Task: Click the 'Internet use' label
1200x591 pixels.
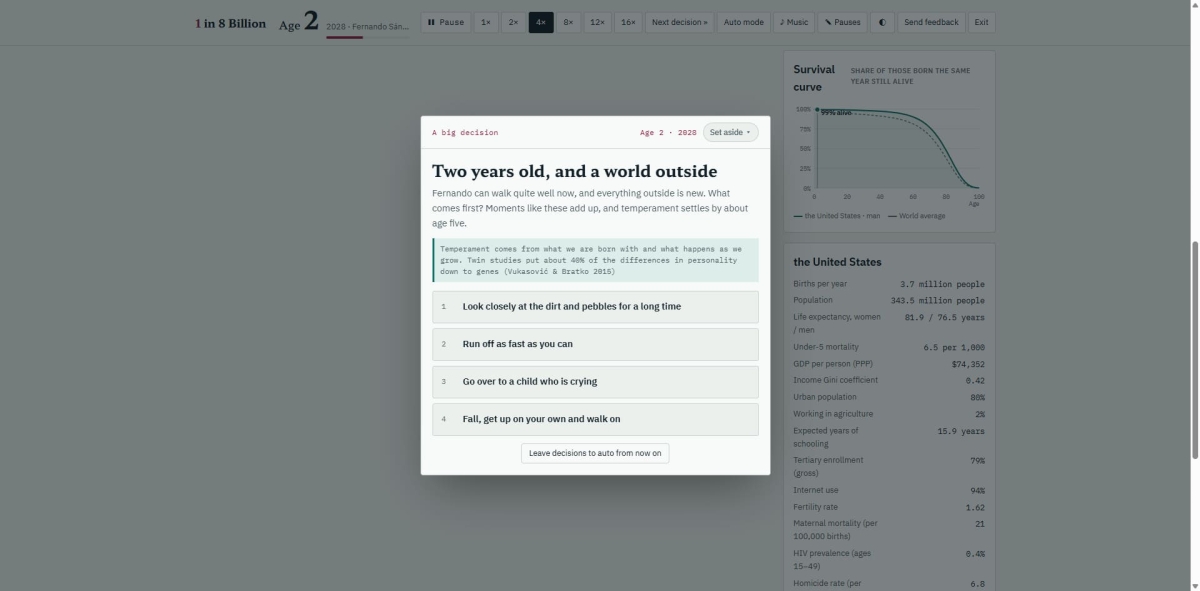Action: click(x=815, y=491)
